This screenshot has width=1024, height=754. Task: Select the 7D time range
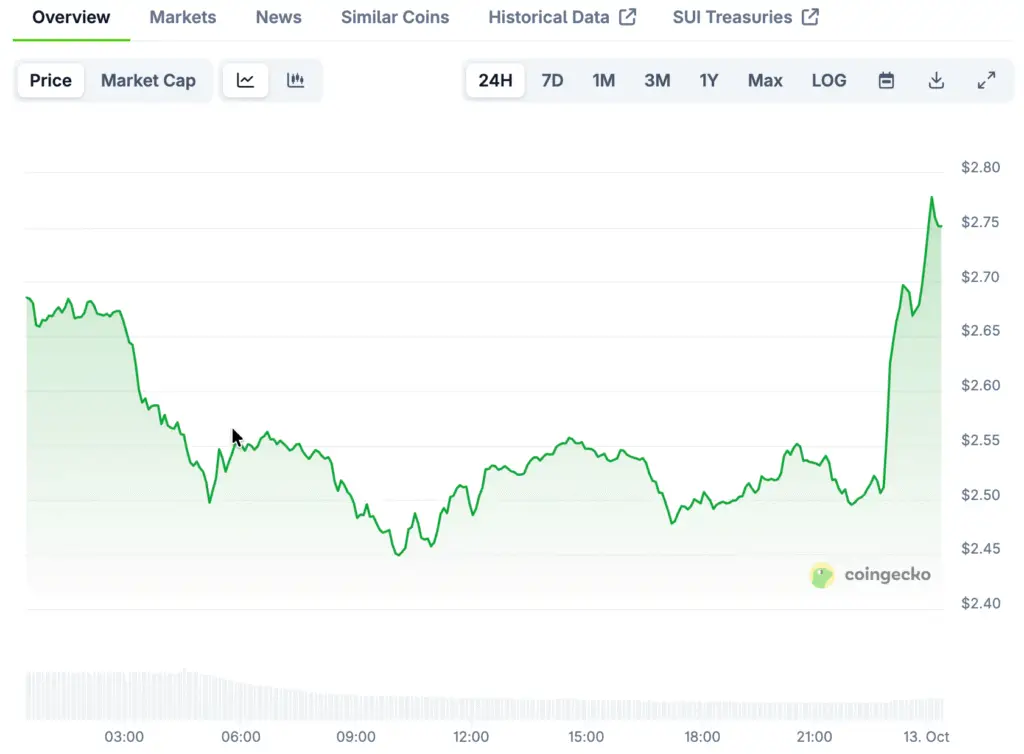click(552, 81)
